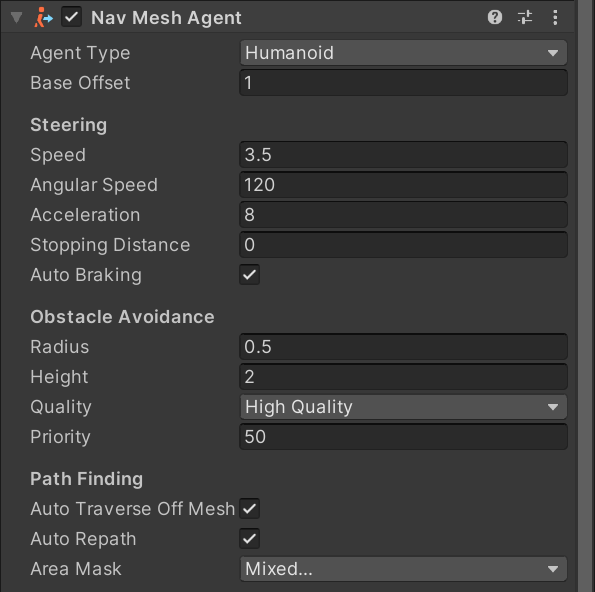Click the Angular Speed value field
Image resolution: width=595 pixels, height=592 pixels.
coord(403,185)
